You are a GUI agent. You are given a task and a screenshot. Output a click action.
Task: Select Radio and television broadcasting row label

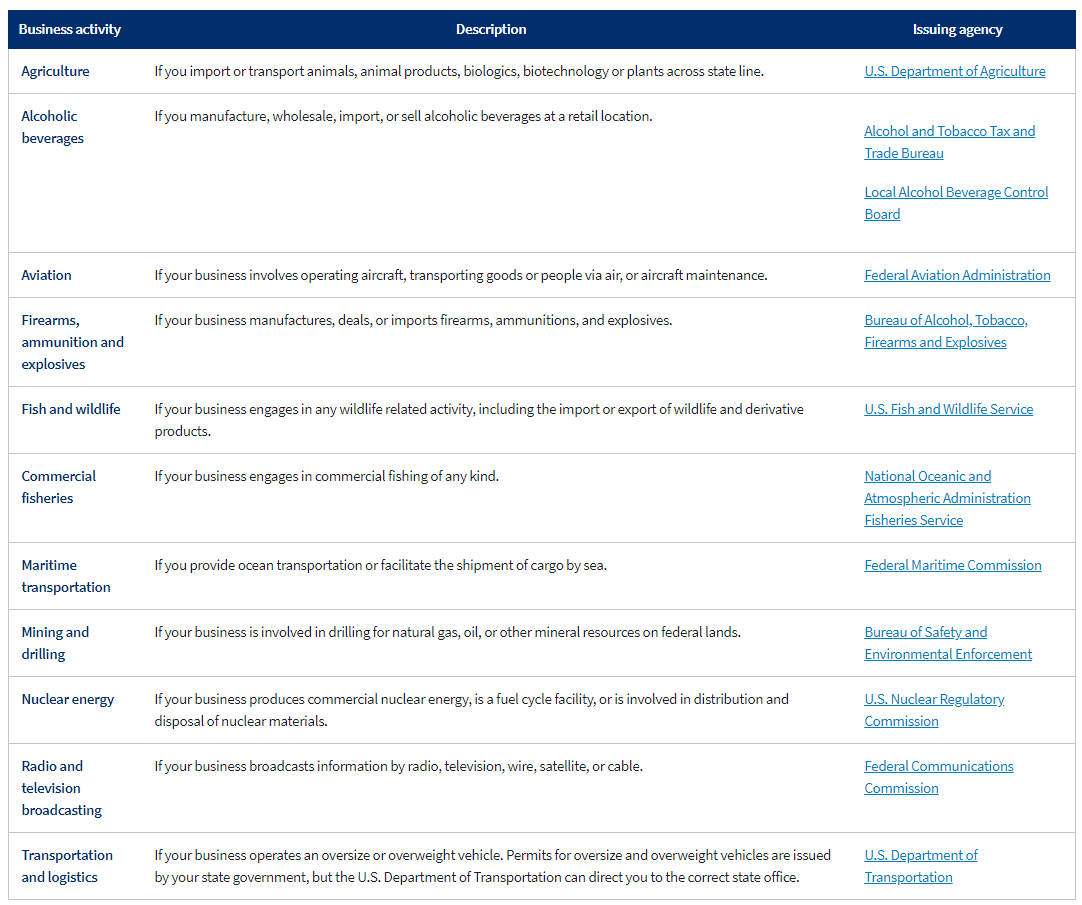point(61,788)
